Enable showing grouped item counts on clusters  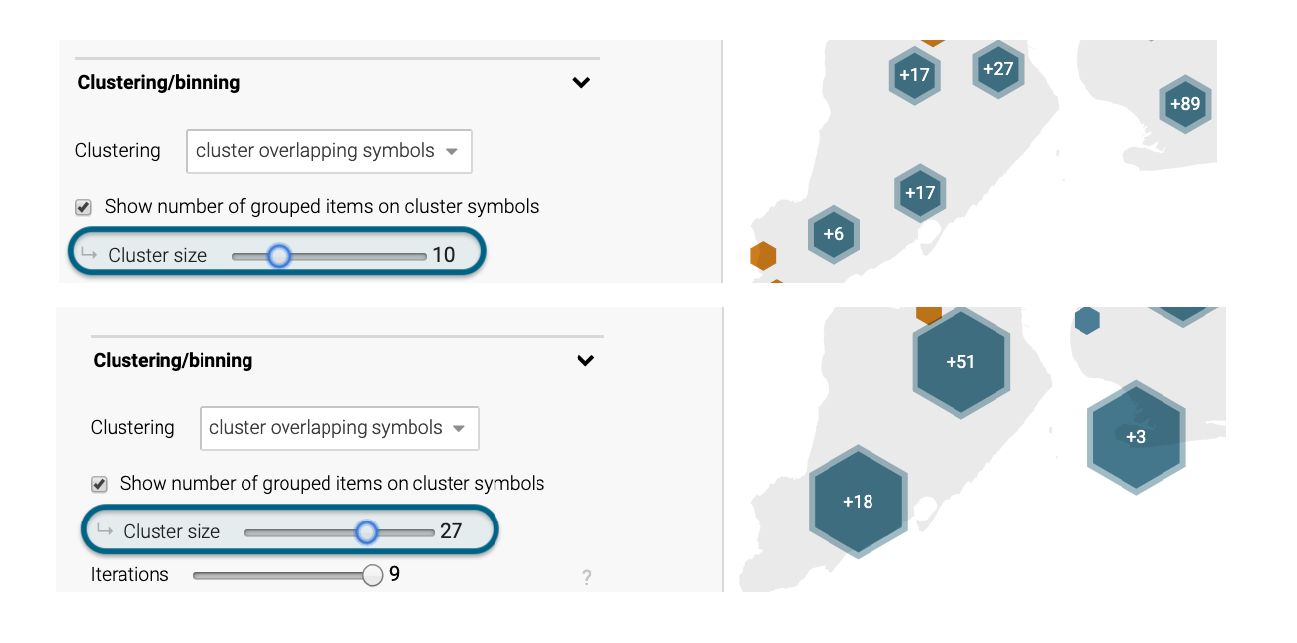pyautogui.click(x=82, y=207)
